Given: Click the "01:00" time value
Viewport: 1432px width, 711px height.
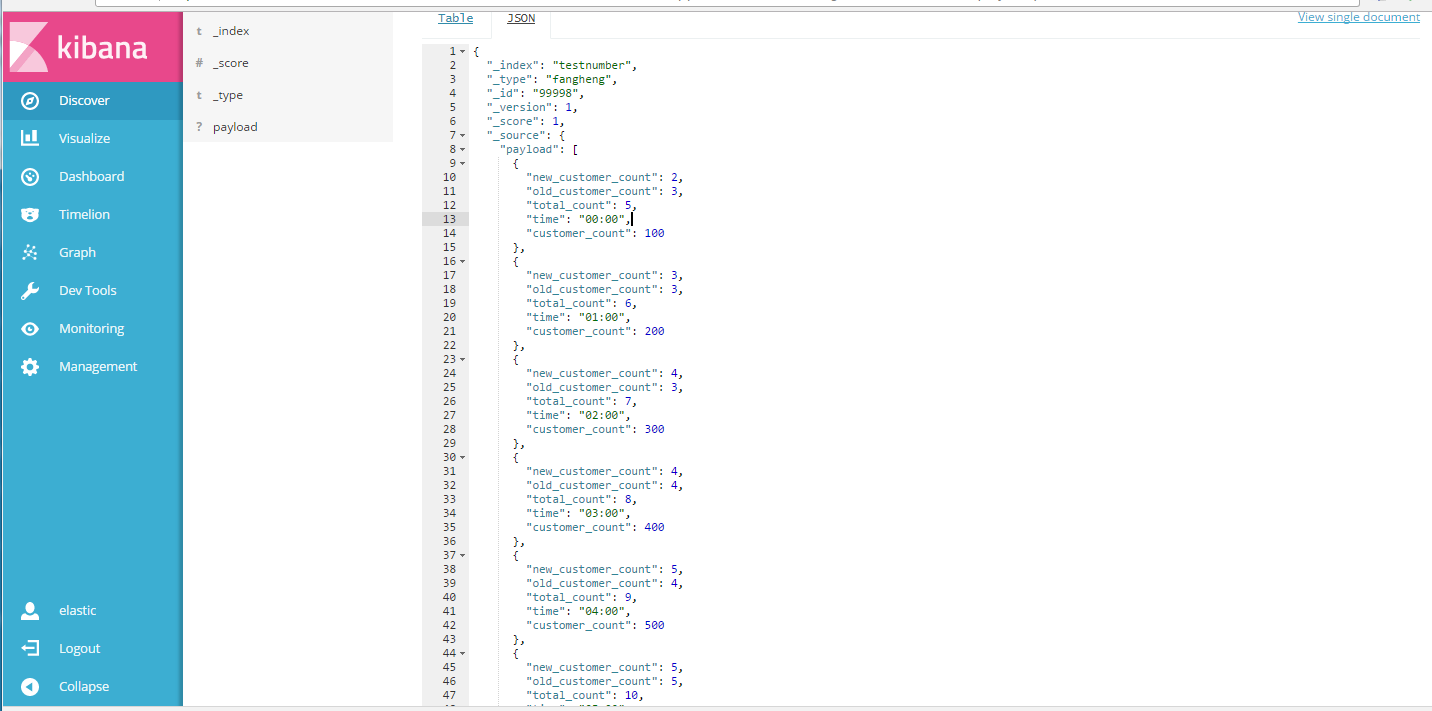Looking at the screenshot, I should pyautogui.click(x=602, y=317).
